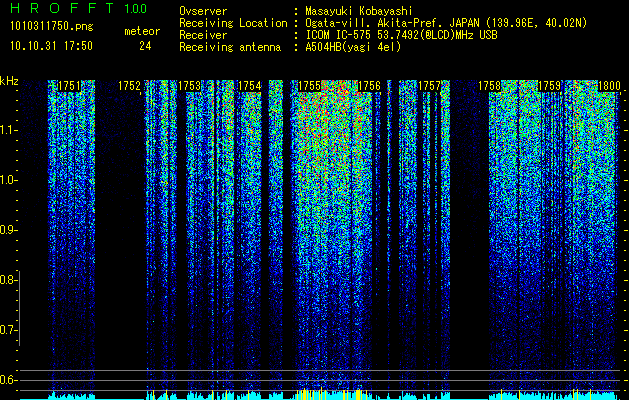Click the date stamp 10.10.31 17:50

point(51,46)
